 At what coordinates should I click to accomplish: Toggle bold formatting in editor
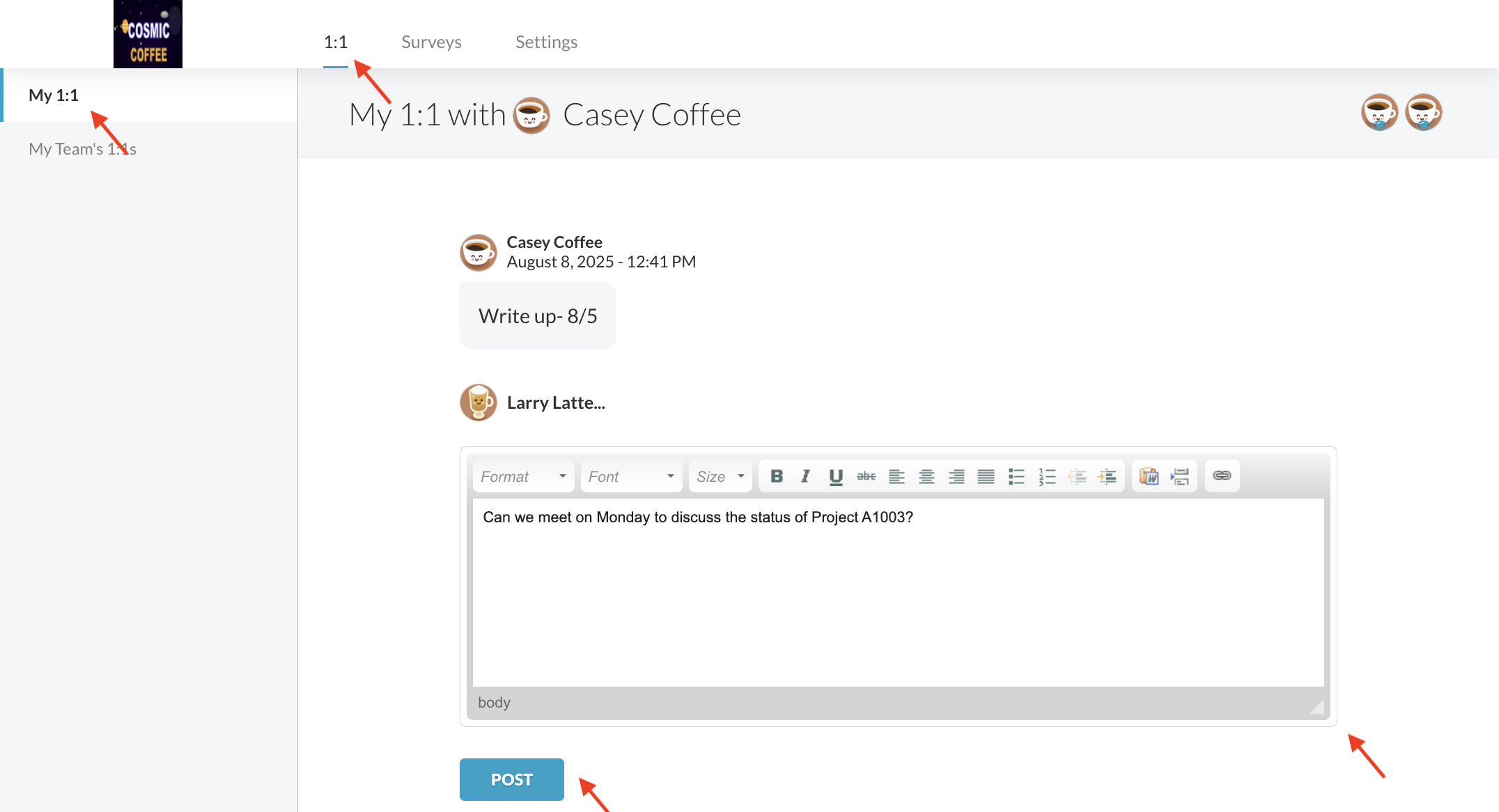[777, 476]
